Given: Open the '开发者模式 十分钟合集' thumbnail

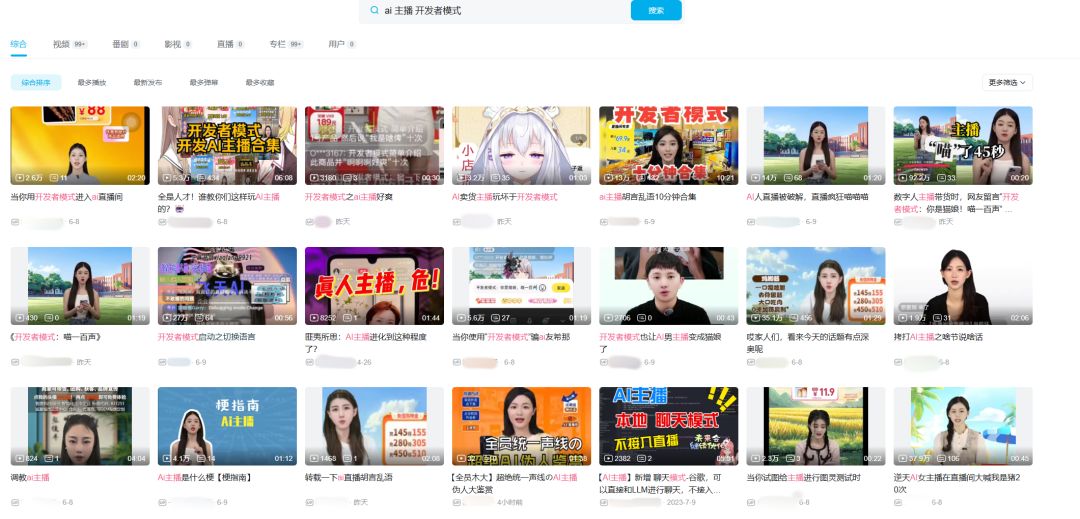Looking at the screenshot, I should click(669, 145).
